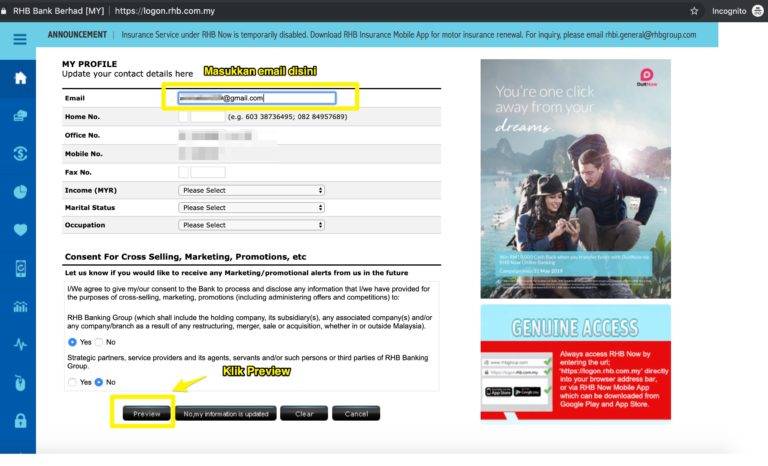
Task: Select No for RHB Banking Group consent
Action: (x=99, y=342)
